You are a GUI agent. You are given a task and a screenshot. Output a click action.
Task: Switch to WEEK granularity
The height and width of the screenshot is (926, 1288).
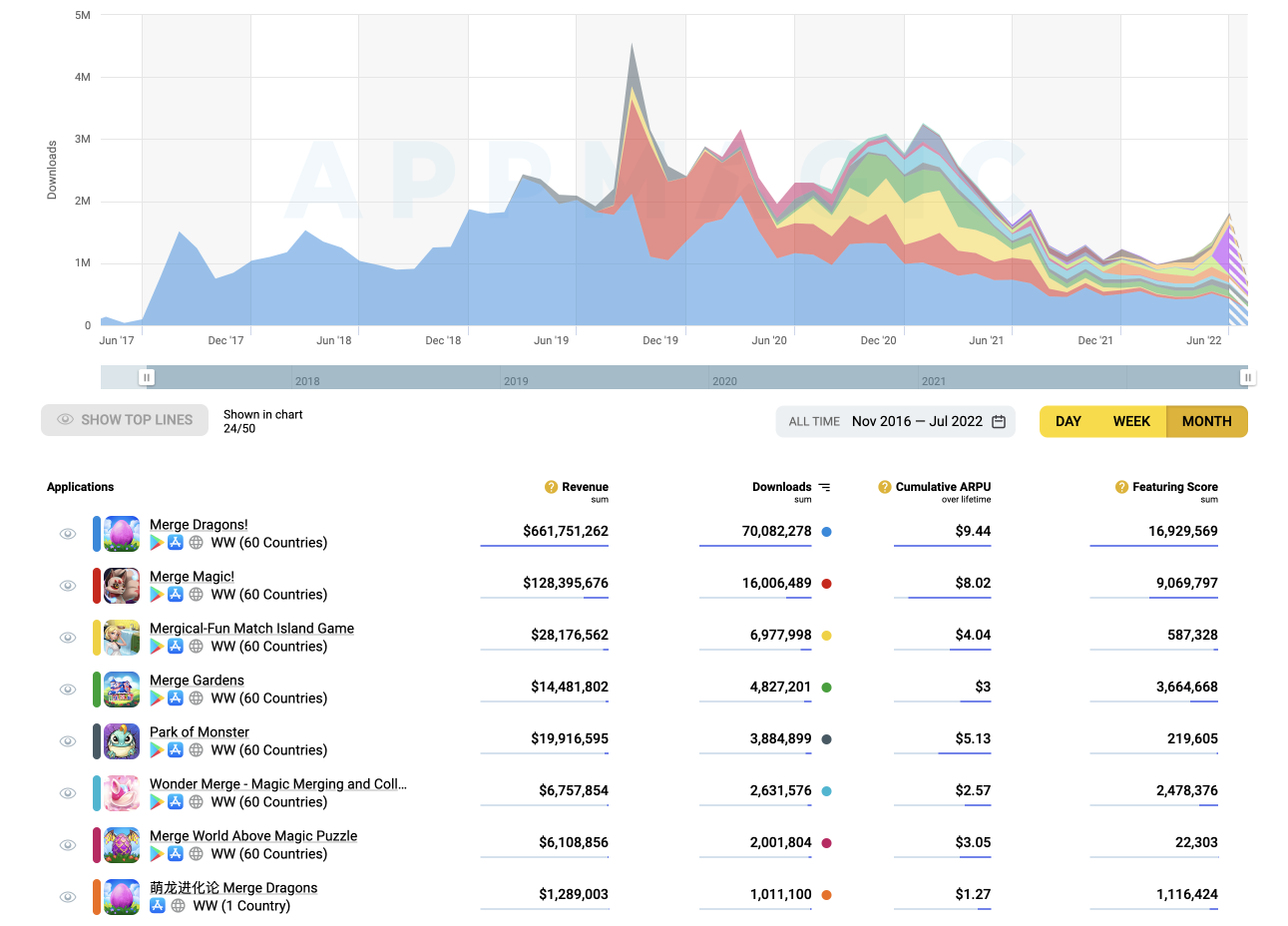(x=1131, y=421)
